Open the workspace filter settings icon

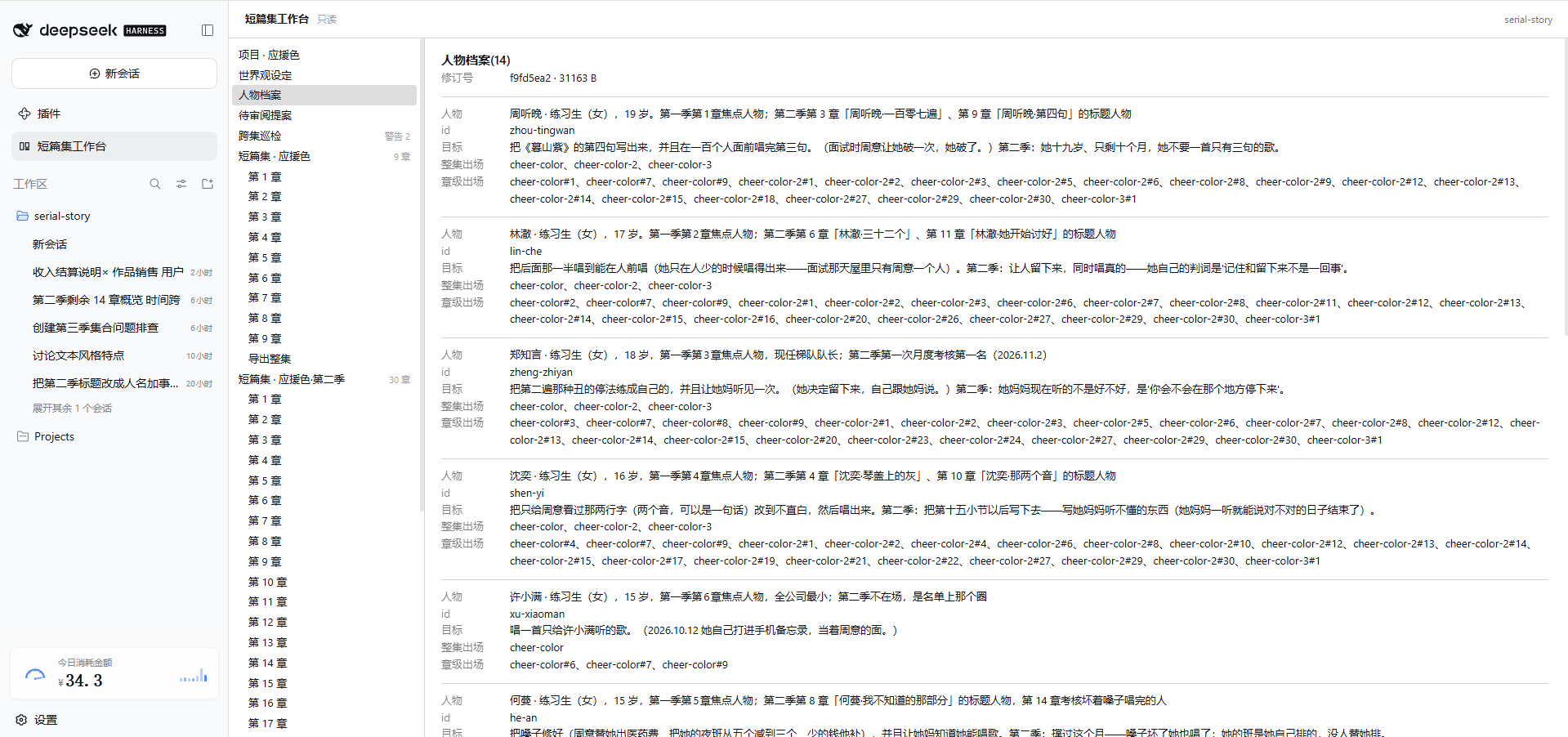click(181, 184)
